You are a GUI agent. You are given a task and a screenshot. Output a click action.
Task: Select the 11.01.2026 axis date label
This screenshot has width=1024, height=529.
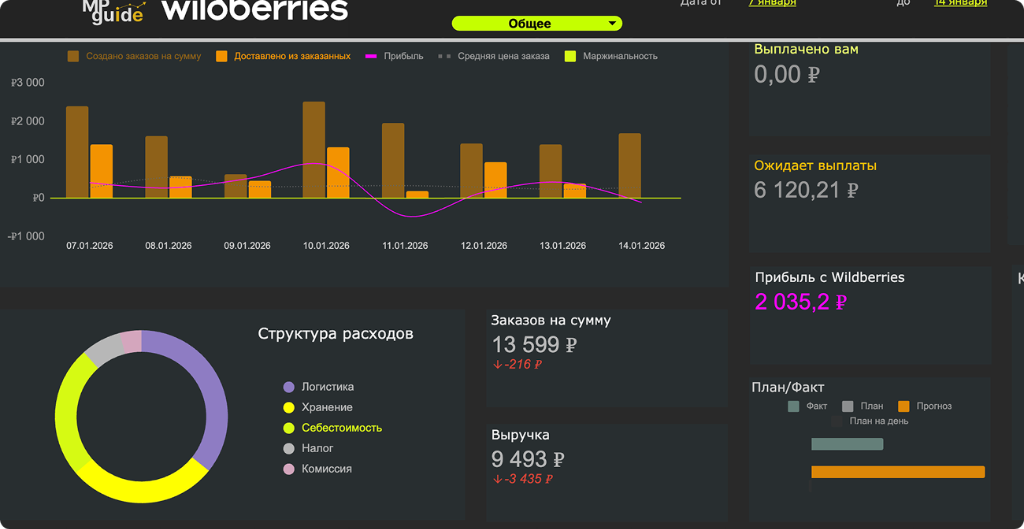coord(405,246)
